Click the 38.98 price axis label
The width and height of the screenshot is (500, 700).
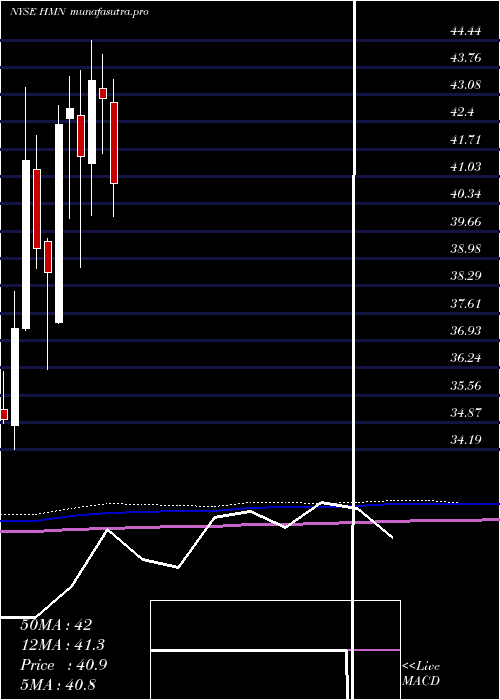[x=466, y=249]
